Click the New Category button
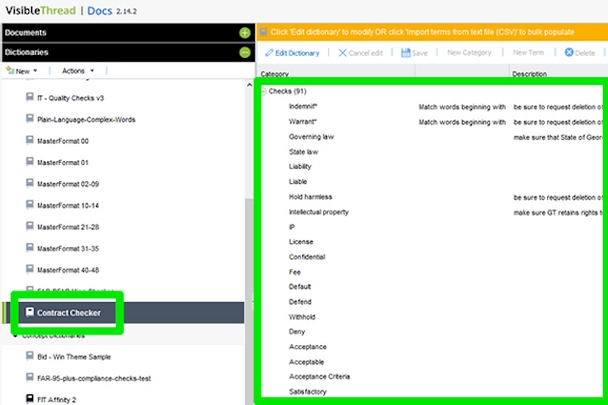The width and height of the screenshot is (608, 405). tap(470, 52)
